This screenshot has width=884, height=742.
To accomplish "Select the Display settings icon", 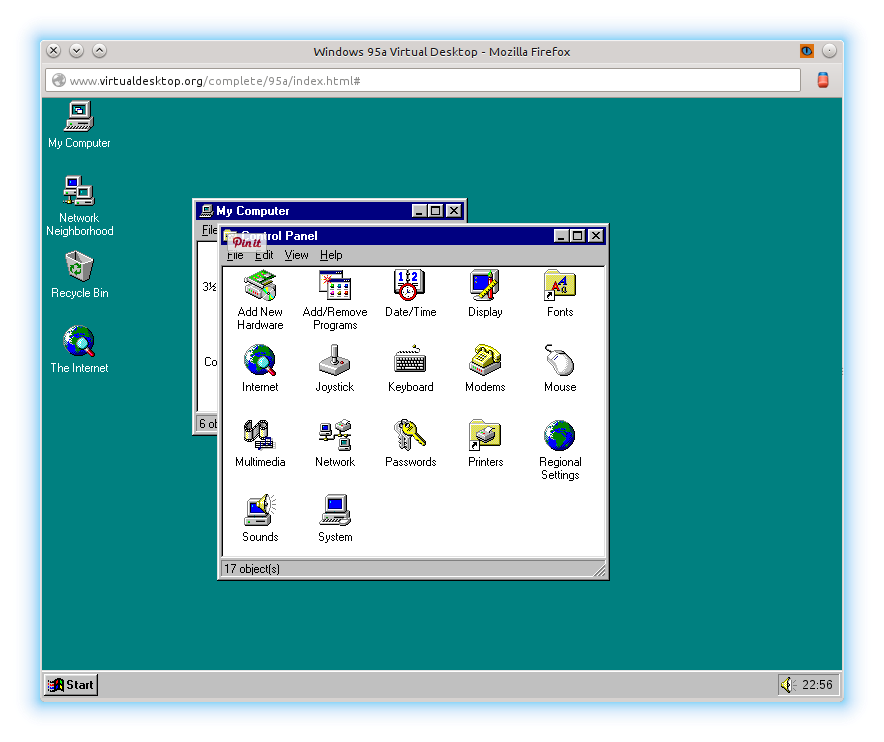I will coord(485,286).
